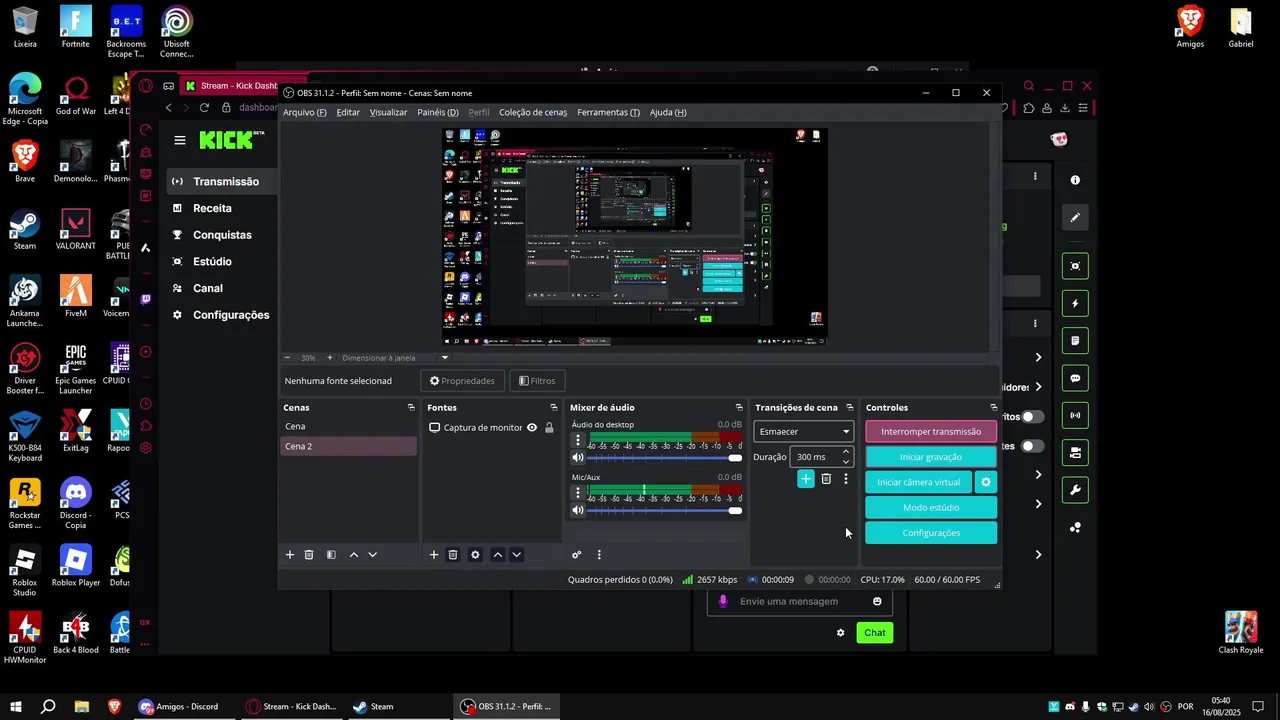Click Envie uma mensagem chat input
1280x720 pixels.
tap(800, 601)
